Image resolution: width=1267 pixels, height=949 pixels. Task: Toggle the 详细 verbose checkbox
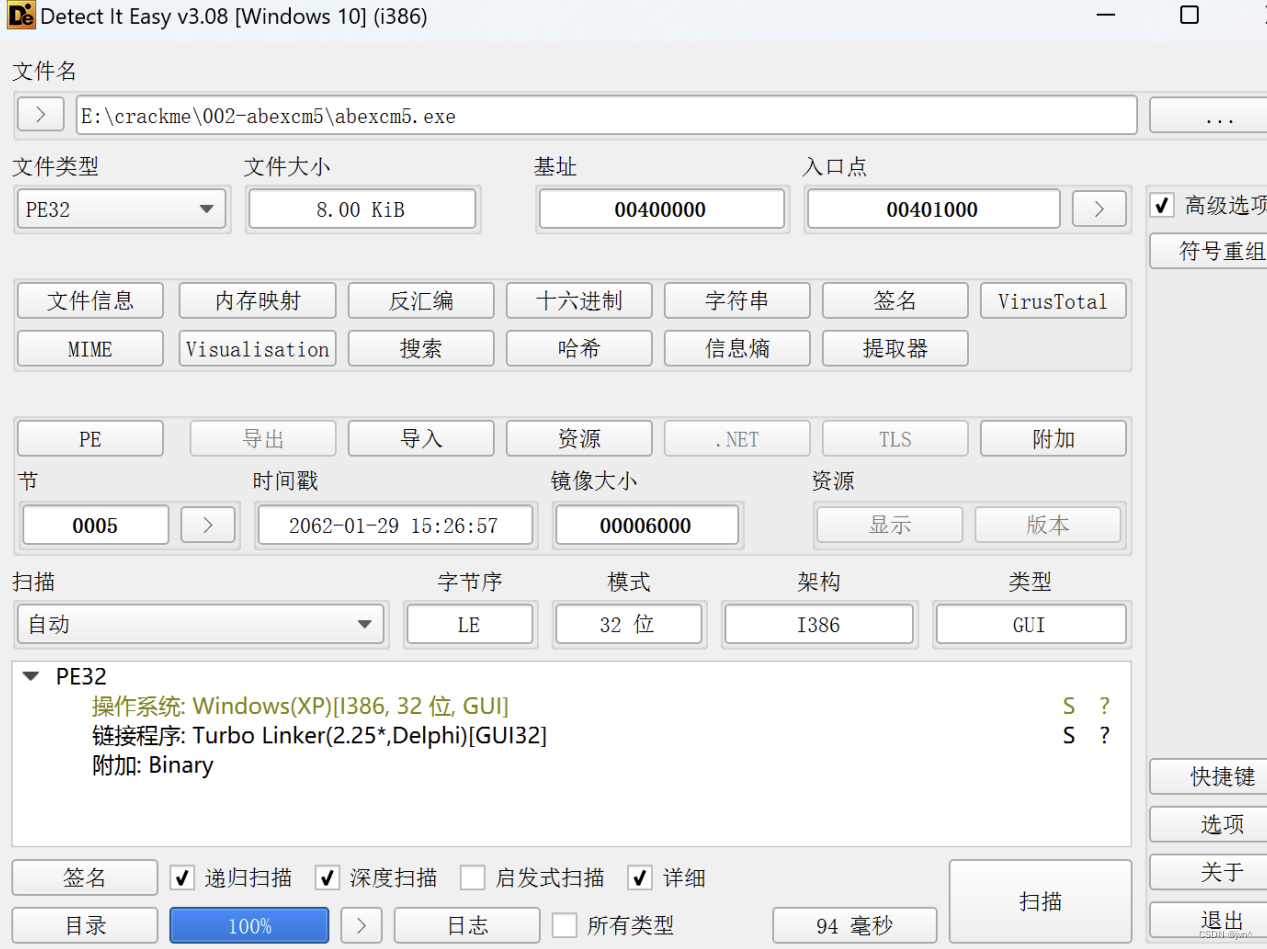click(640, 878)
